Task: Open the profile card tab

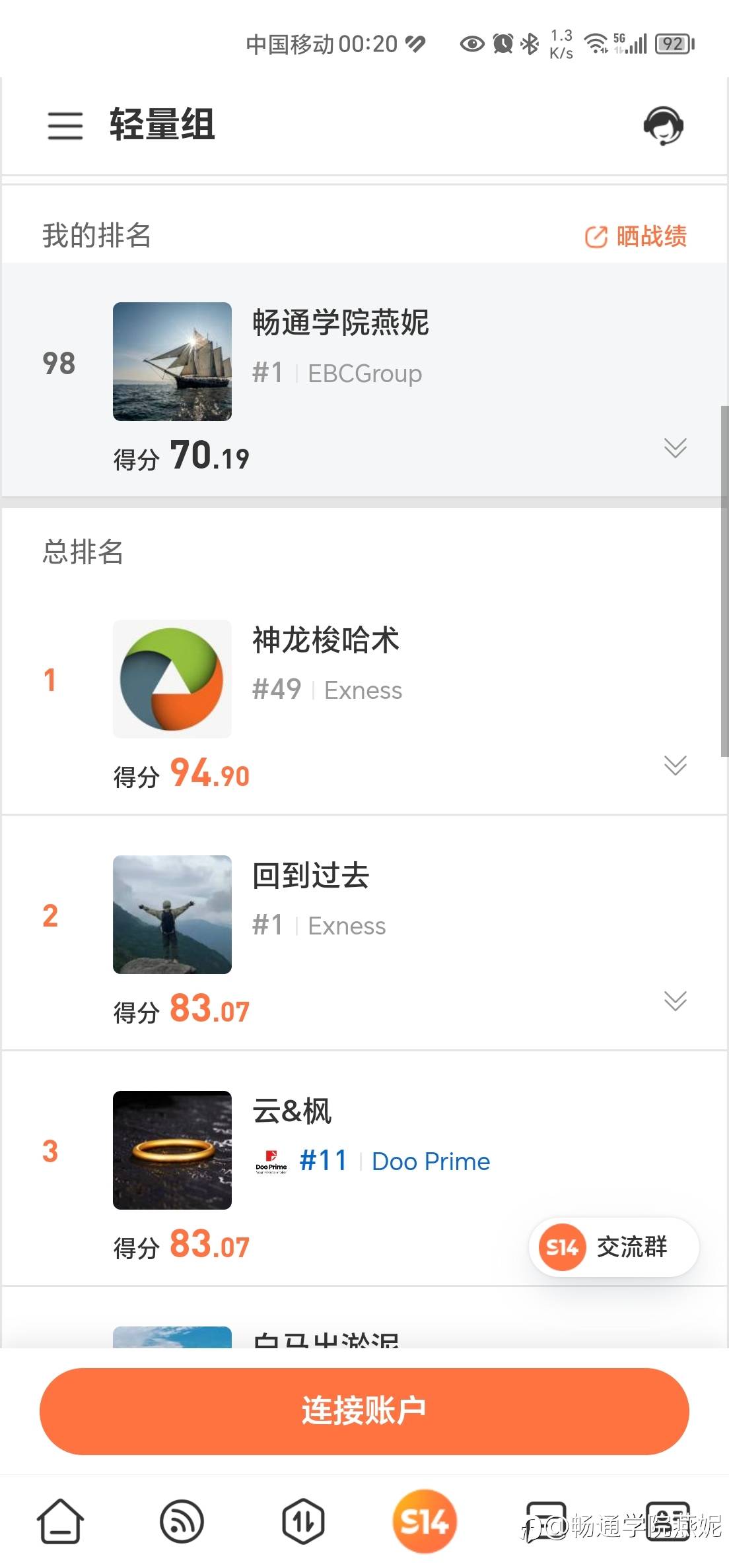Action: pos(667,1520)
